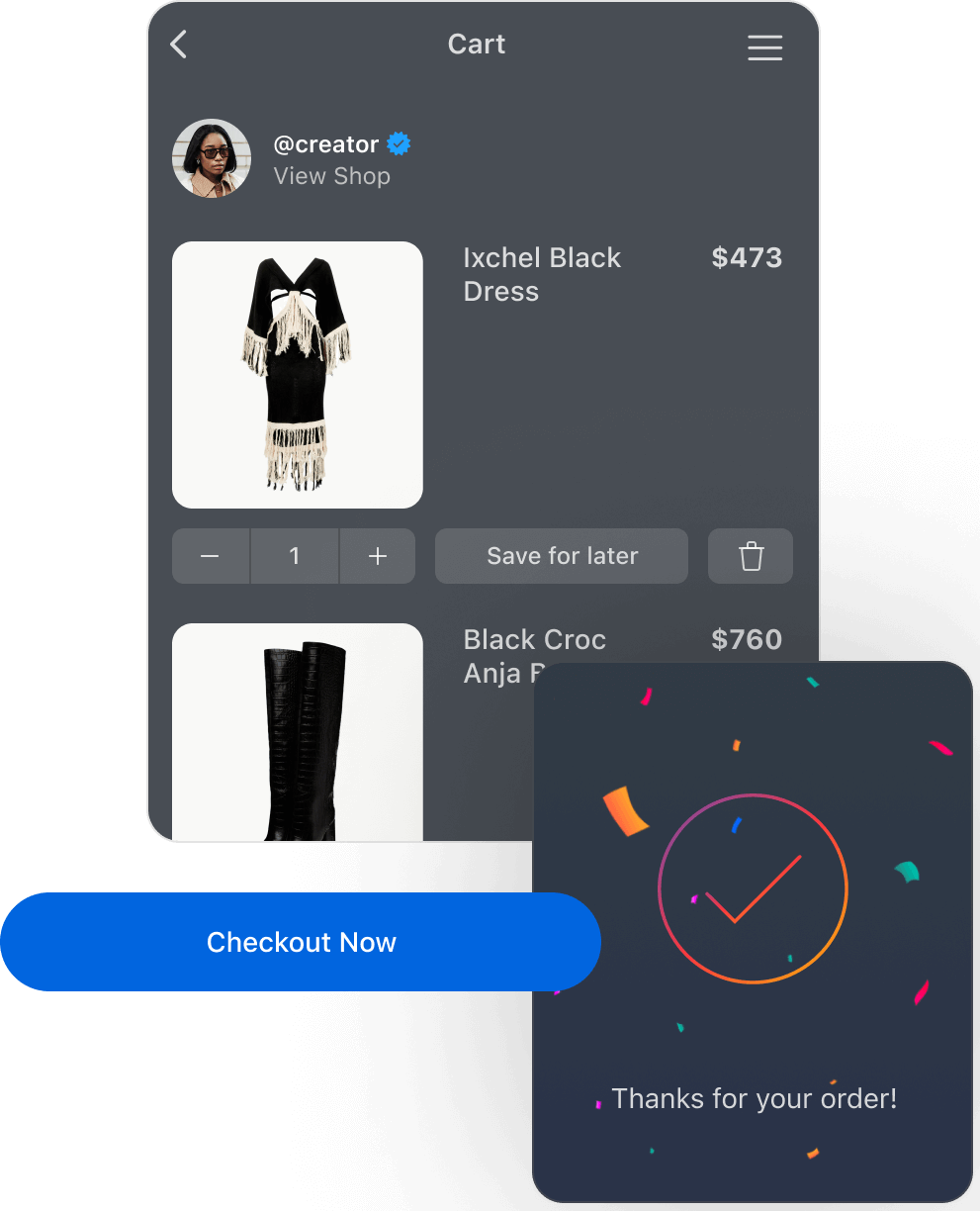Click the Checkout Now button
Image resolution: width=980 pixels, height=1211 pixels.
301,942
